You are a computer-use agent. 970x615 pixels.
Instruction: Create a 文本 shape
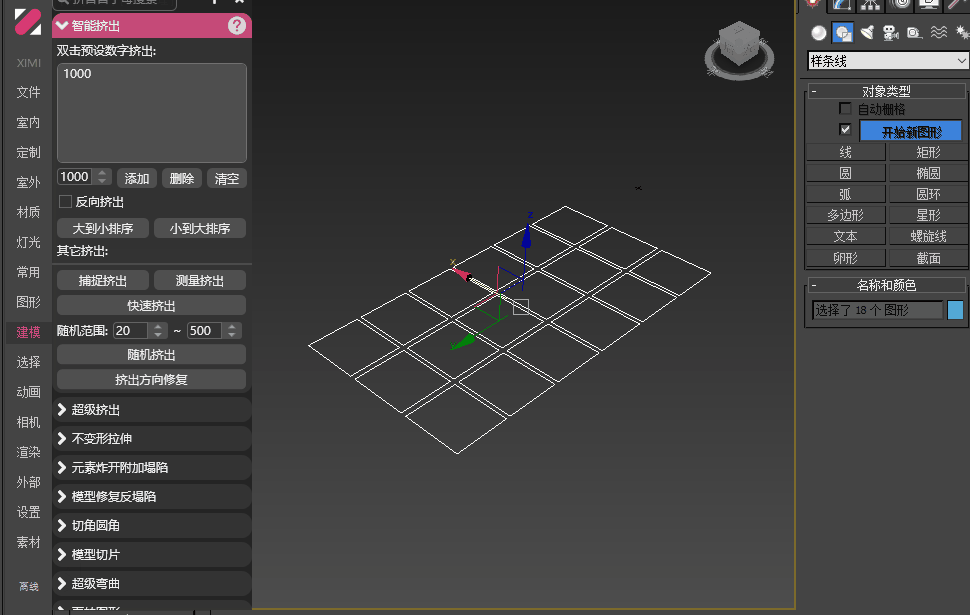[x=846, y=236]
